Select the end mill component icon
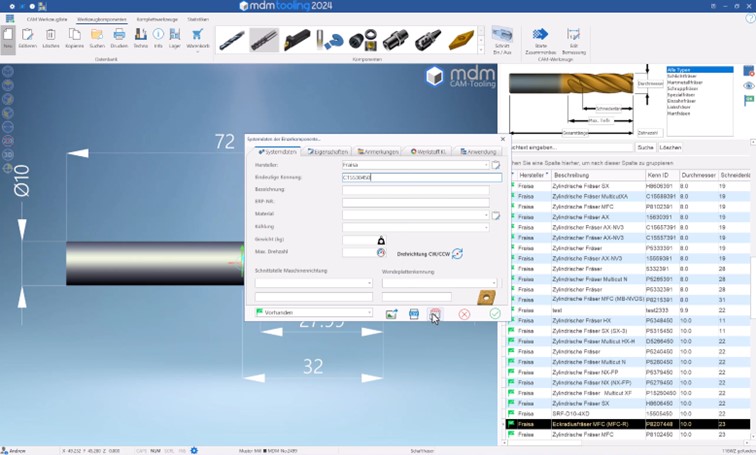Screen dimensions: 756x455 click(264, 40)
